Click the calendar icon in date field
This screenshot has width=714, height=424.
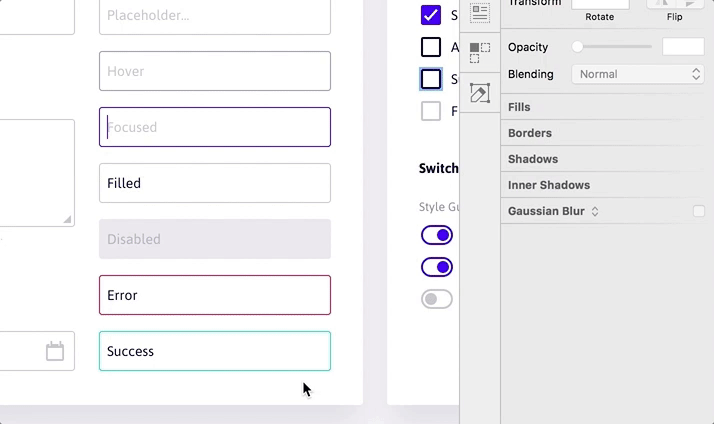(55, 351)
